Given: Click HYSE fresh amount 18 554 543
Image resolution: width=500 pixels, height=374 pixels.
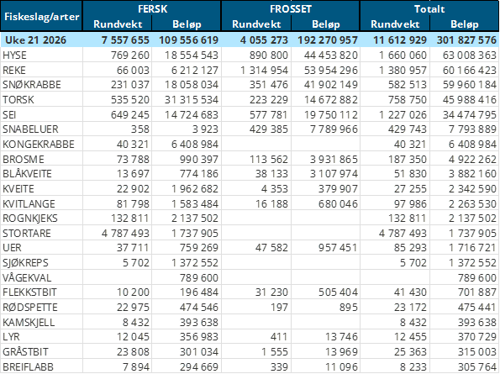Looking at the screenshot, I should point(191,55).
